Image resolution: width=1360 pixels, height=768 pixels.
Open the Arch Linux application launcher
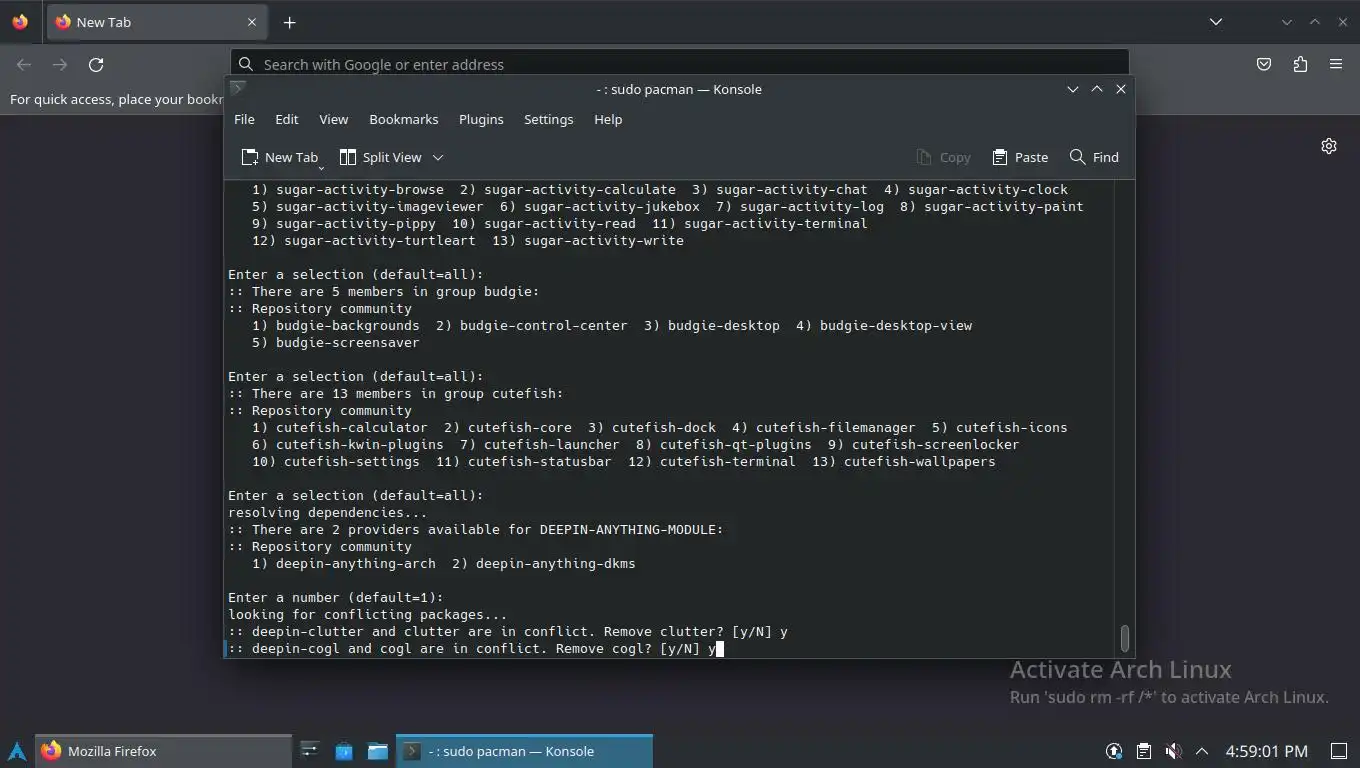(x=17, y=751)
